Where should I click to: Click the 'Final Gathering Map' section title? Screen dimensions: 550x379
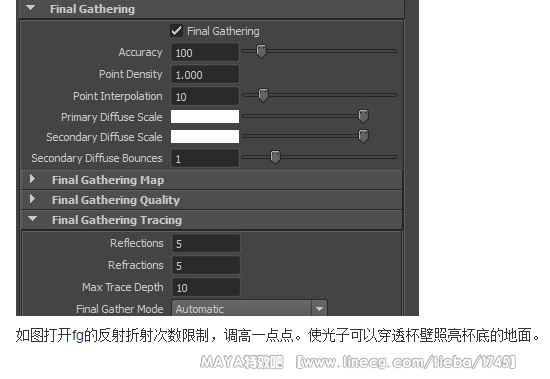pos(108,180)
